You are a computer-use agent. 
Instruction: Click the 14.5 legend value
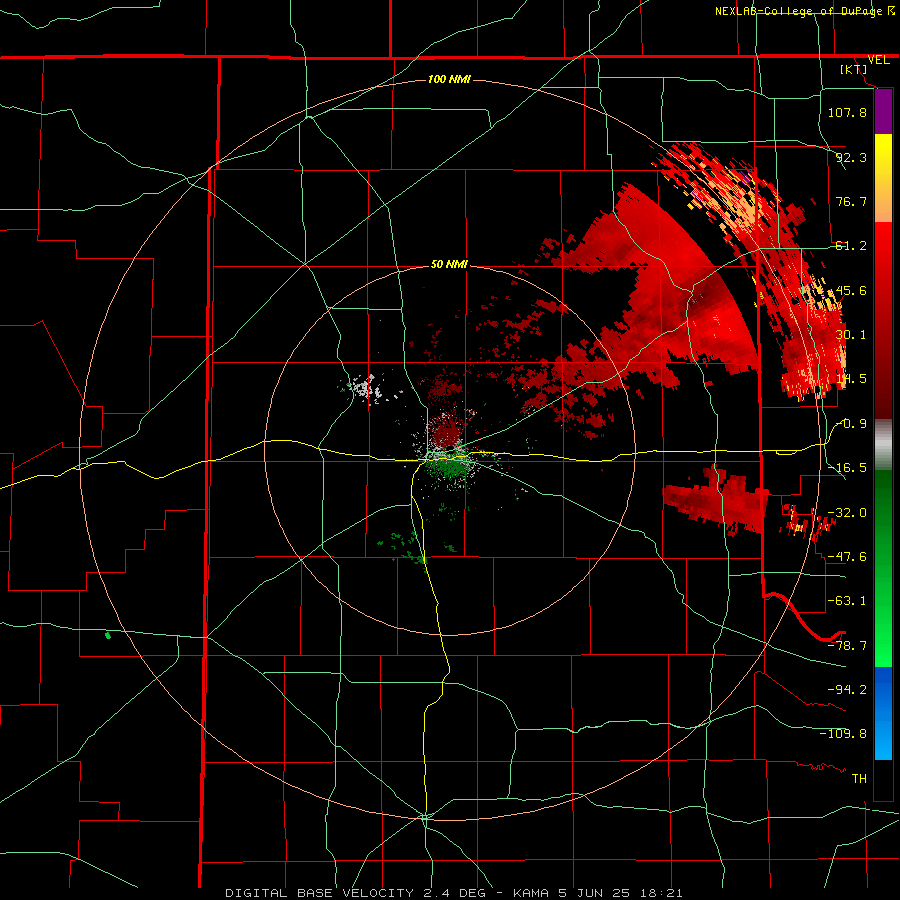point(851,379)
